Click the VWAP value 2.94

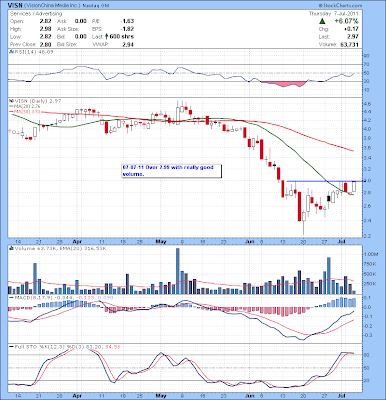128,44
